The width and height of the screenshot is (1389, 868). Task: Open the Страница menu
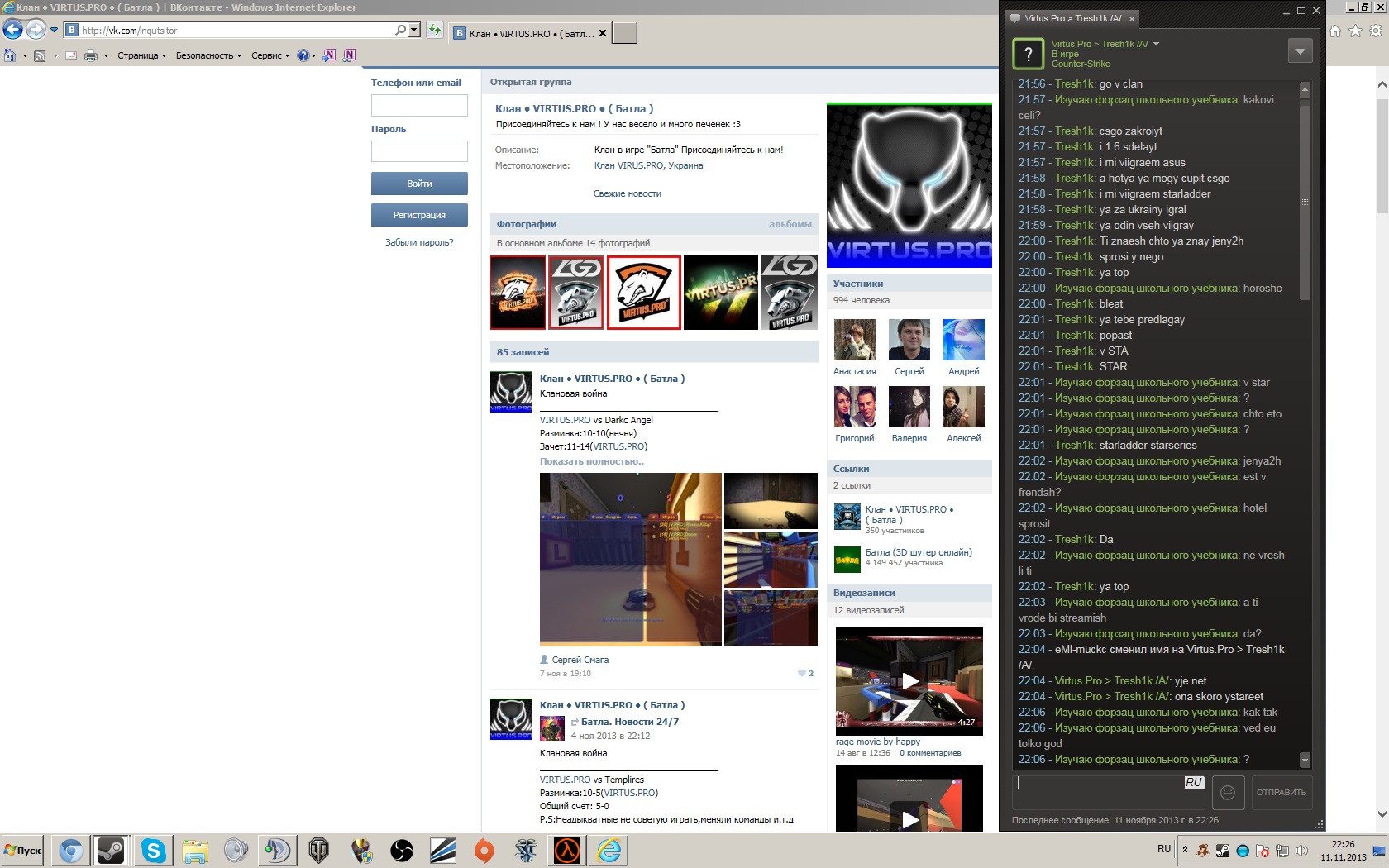(x=141, y=55)
